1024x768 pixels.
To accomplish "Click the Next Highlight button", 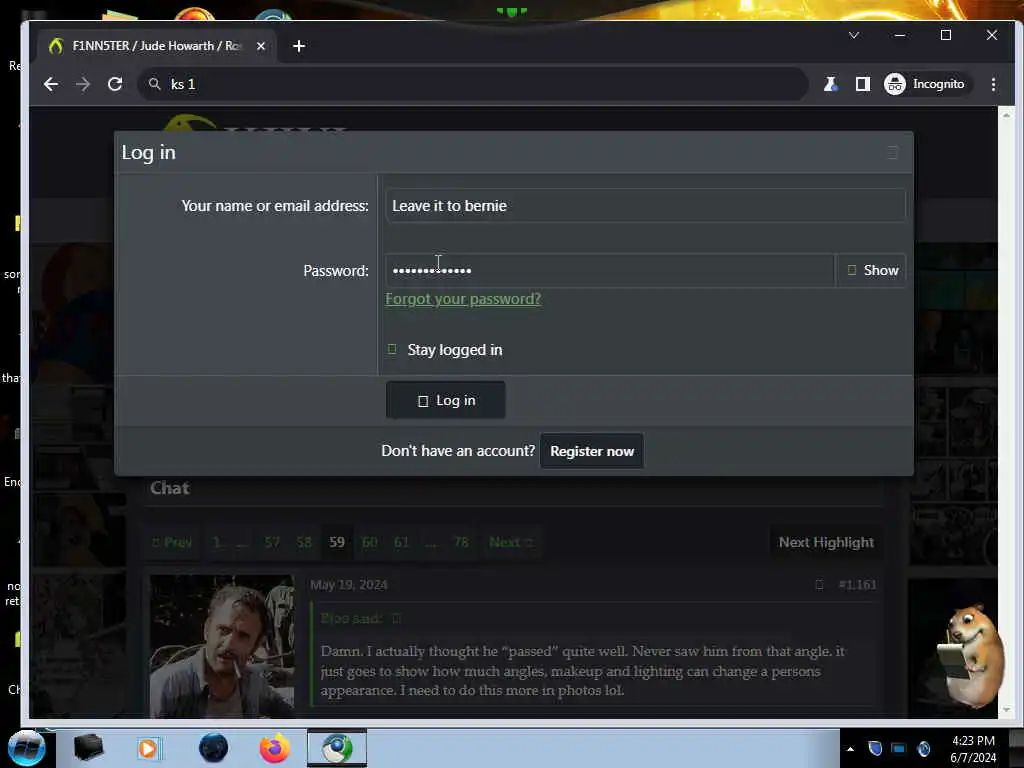I will point(825,543).
